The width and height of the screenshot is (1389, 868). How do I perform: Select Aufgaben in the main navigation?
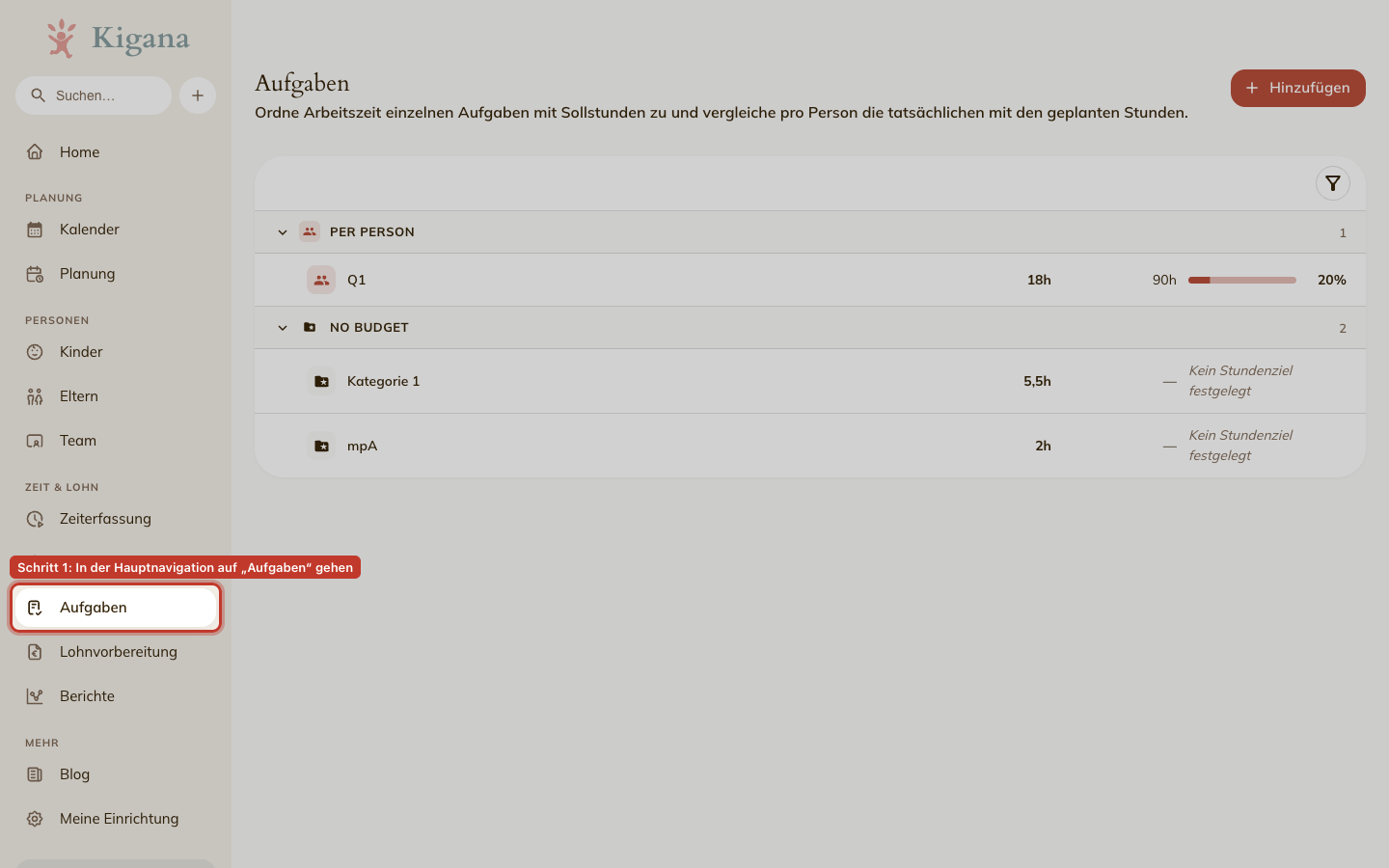pyautogui.click(x=116, y=608)
